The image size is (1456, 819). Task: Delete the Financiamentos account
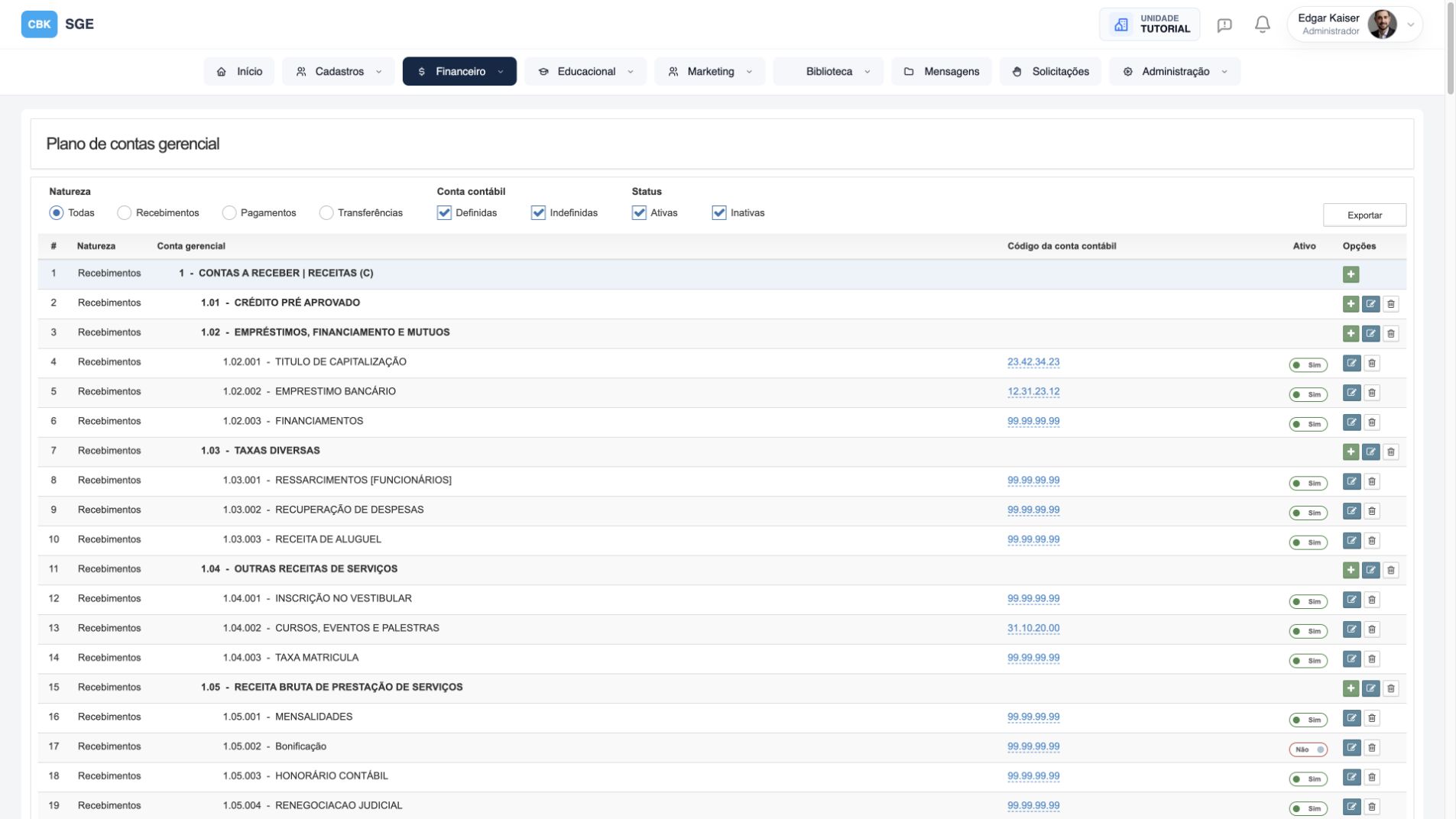point(1371,422)
